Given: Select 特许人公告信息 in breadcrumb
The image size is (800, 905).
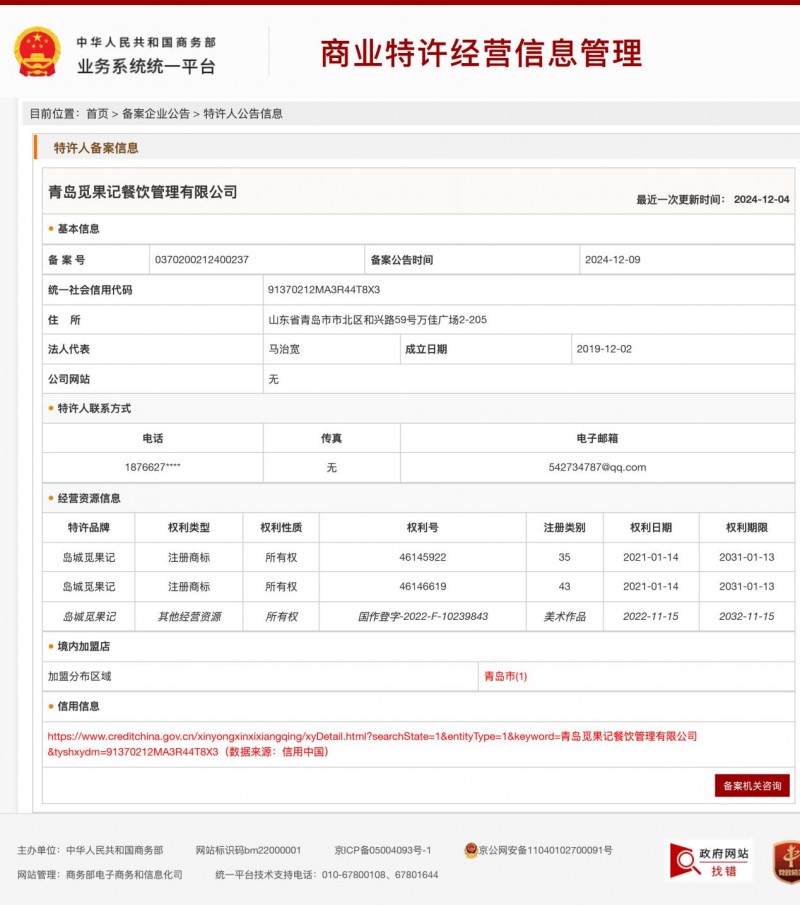Looking at the screenshot, I should [243, 114].
